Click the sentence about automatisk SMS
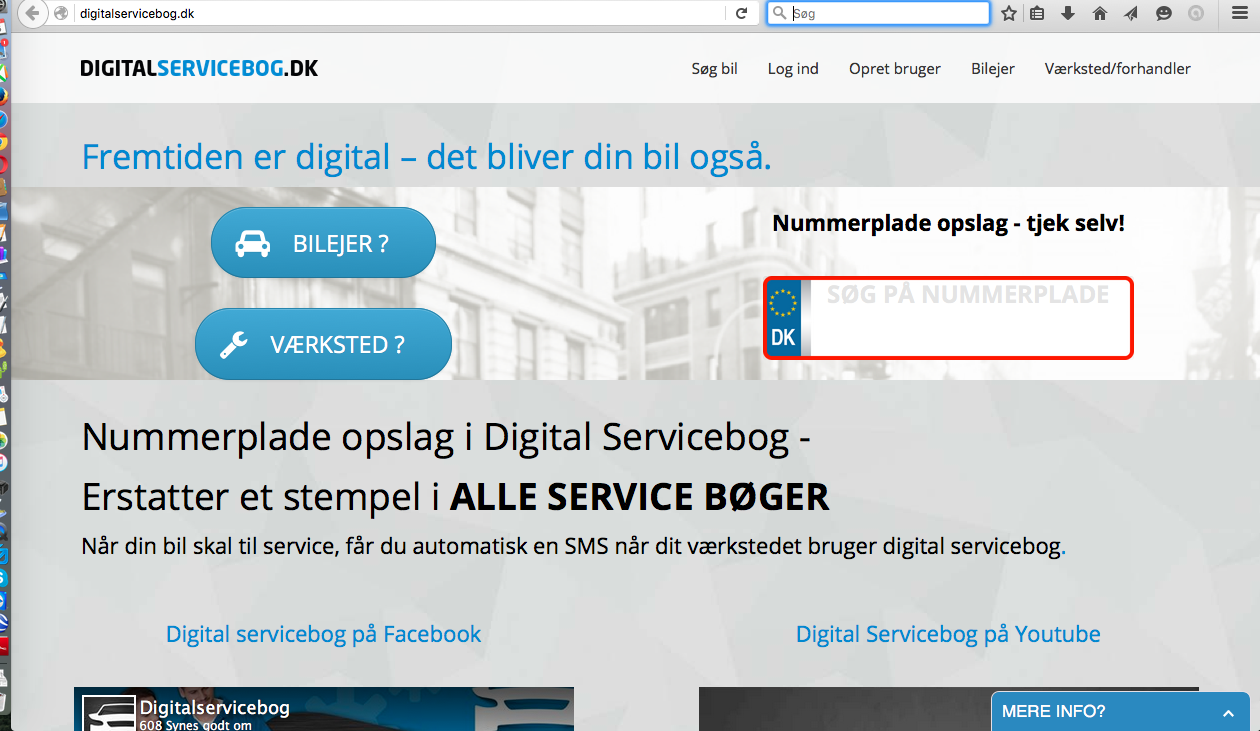 click(573, 547)
